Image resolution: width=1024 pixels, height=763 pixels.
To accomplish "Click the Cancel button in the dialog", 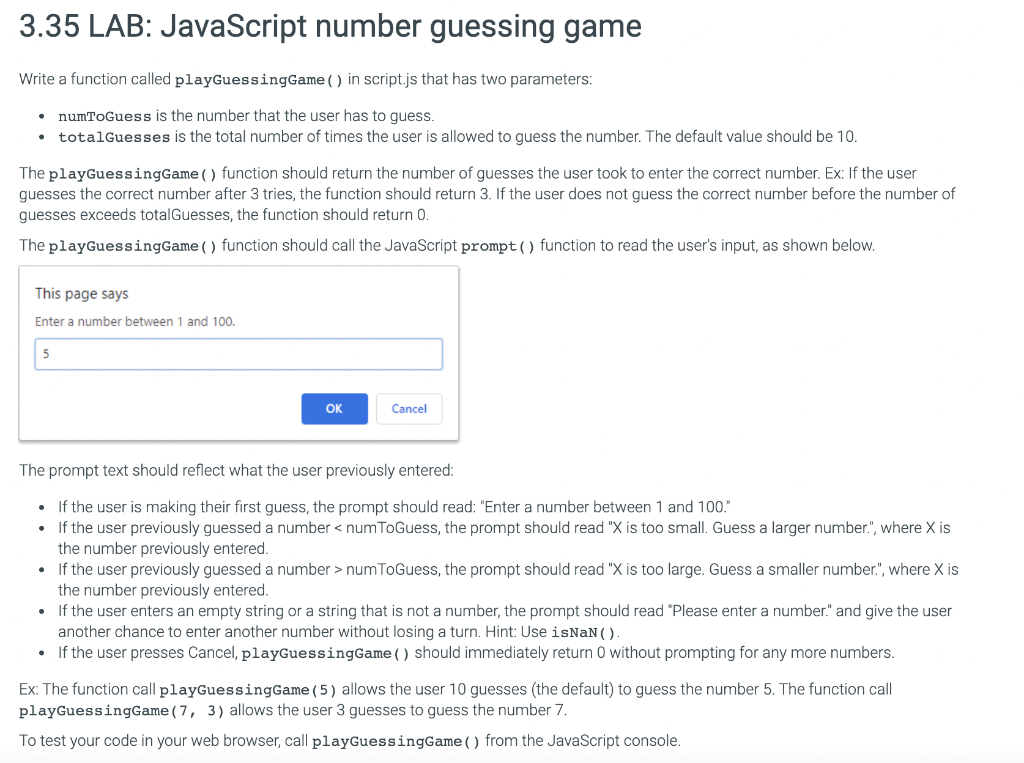I will 409,408.
